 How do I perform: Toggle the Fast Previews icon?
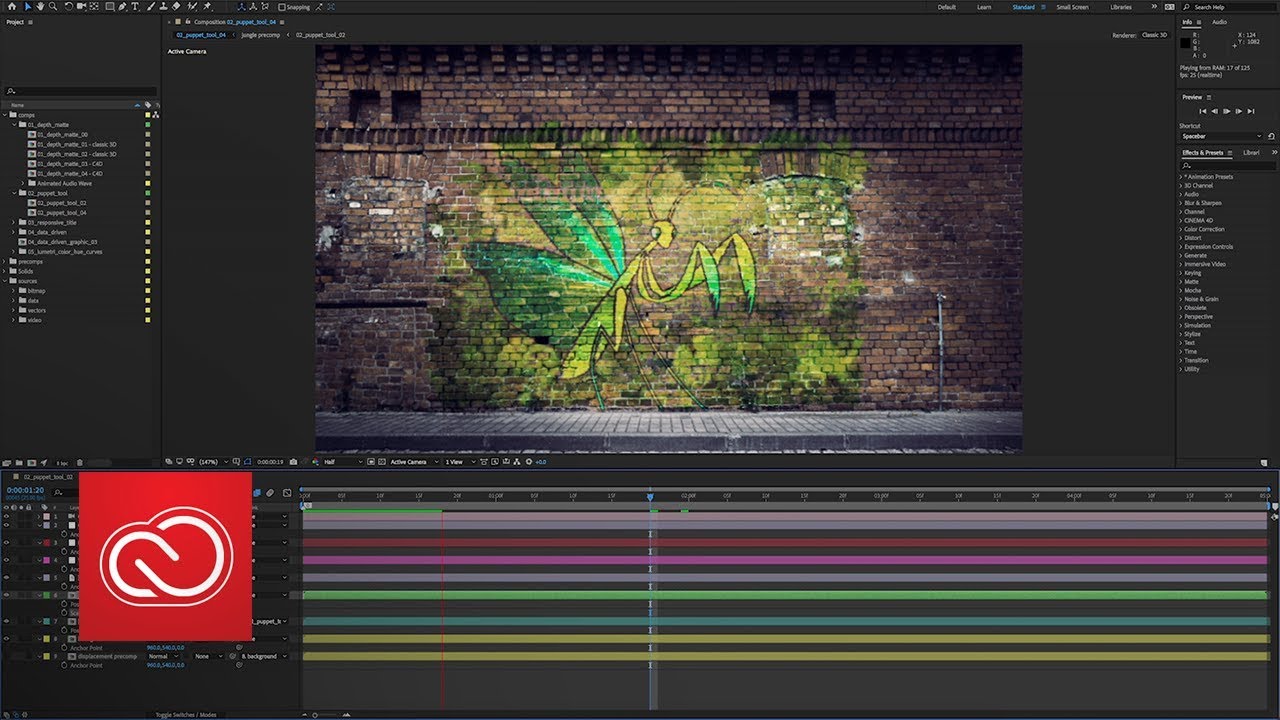(x=495, y=462)
